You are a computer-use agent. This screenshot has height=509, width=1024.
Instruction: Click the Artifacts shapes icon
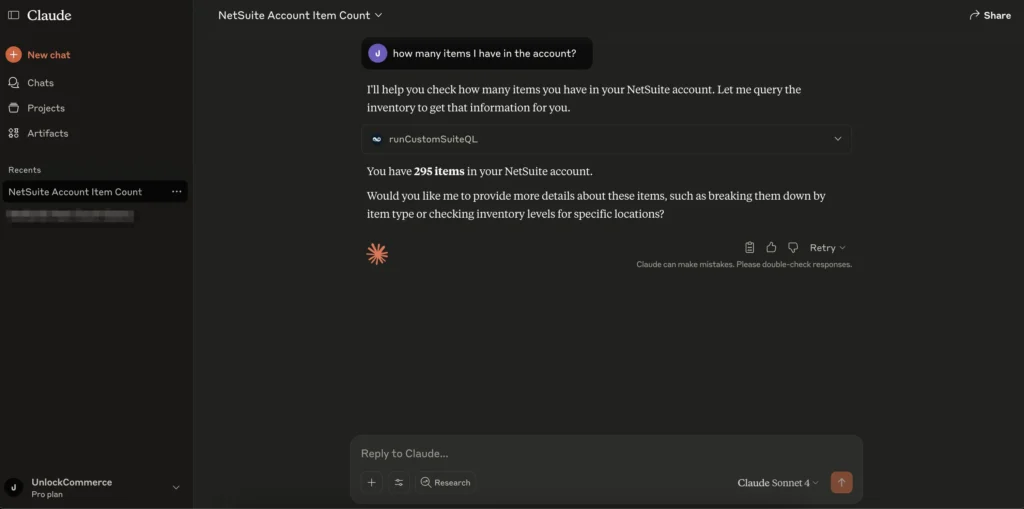14,133
